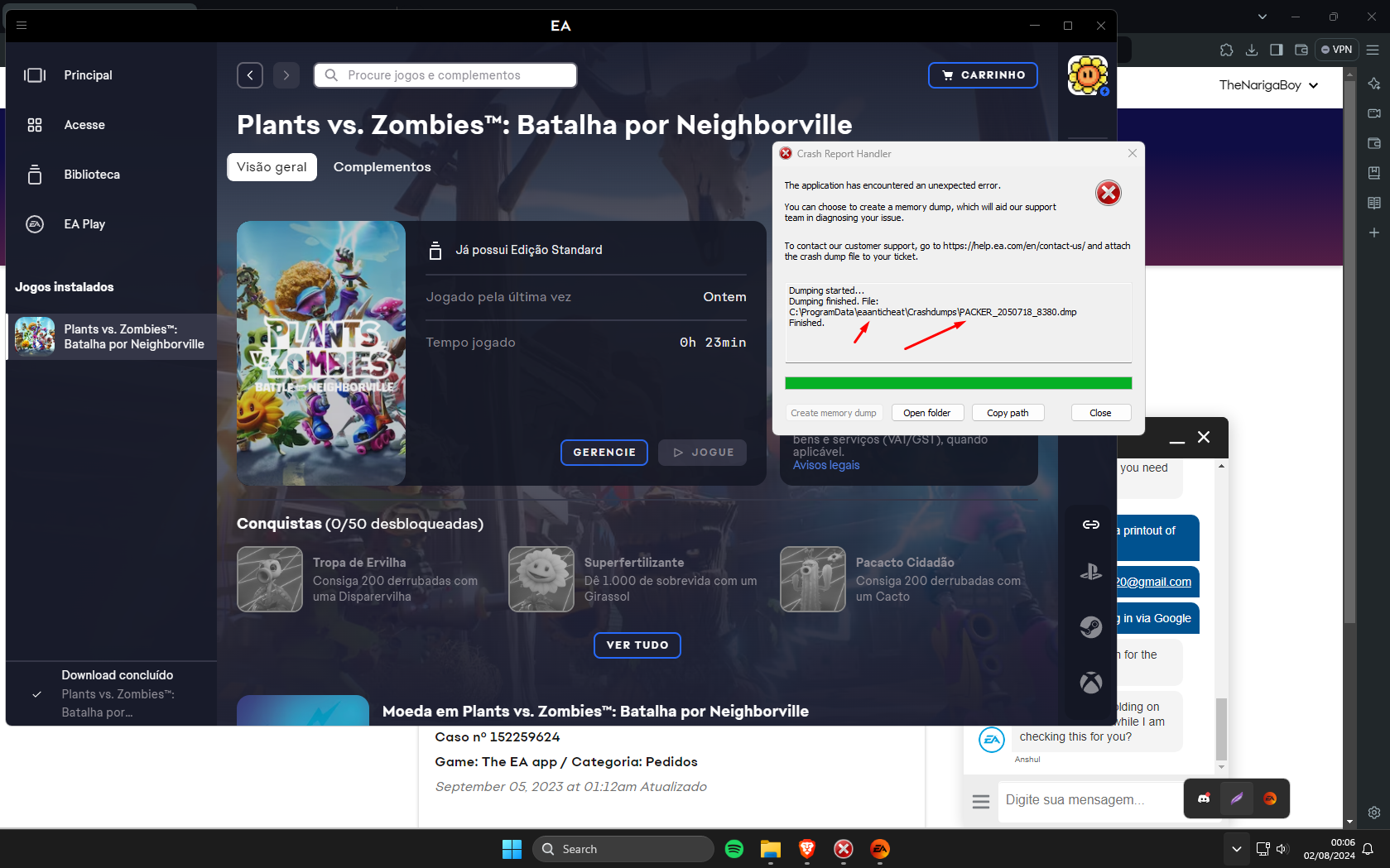
Task: Switch to the Visão geral tab
Action: (272, 167)
